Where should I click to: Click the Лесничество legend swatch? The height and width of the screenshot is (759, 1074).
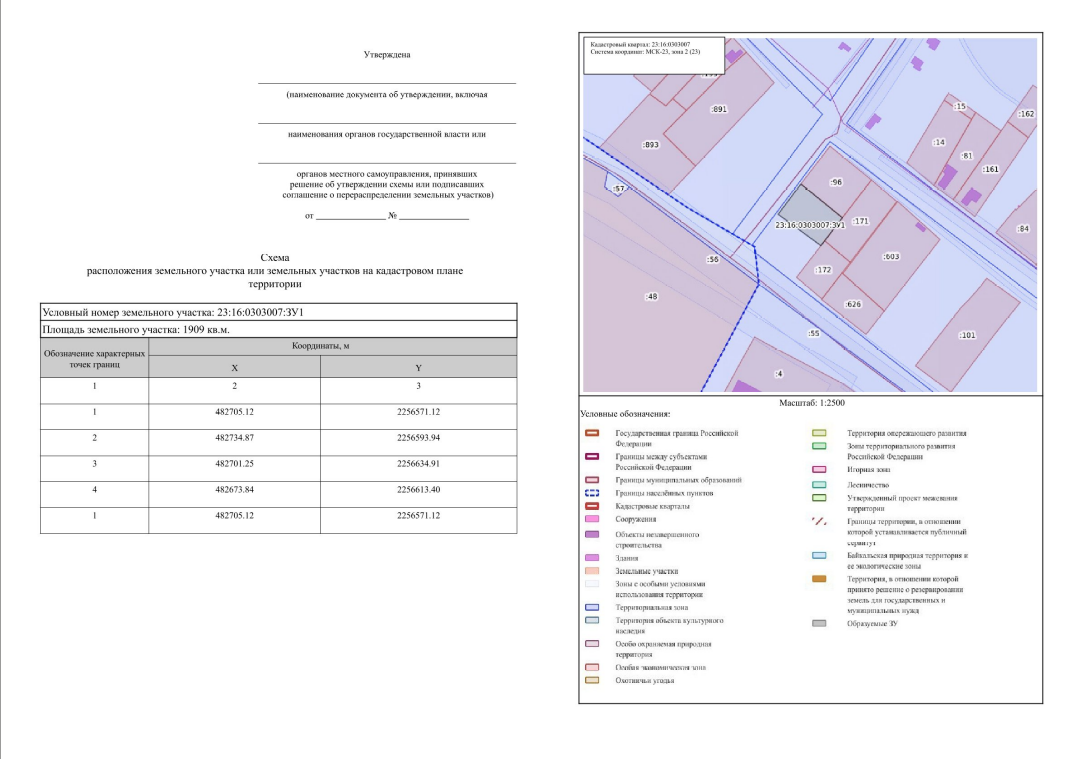(819, 484)
